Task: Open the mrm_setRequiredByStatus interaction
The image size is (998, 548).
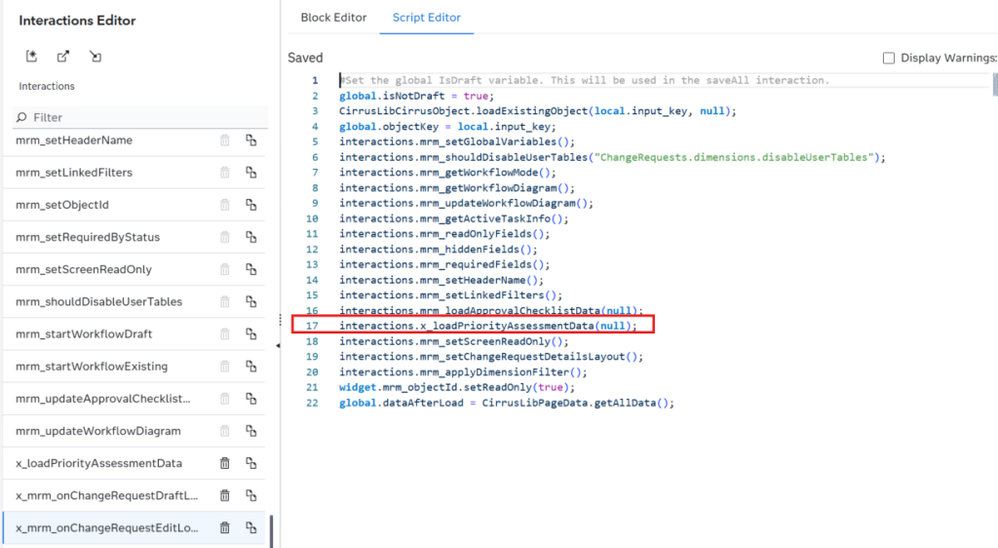Action: click(x=88, y=237)
